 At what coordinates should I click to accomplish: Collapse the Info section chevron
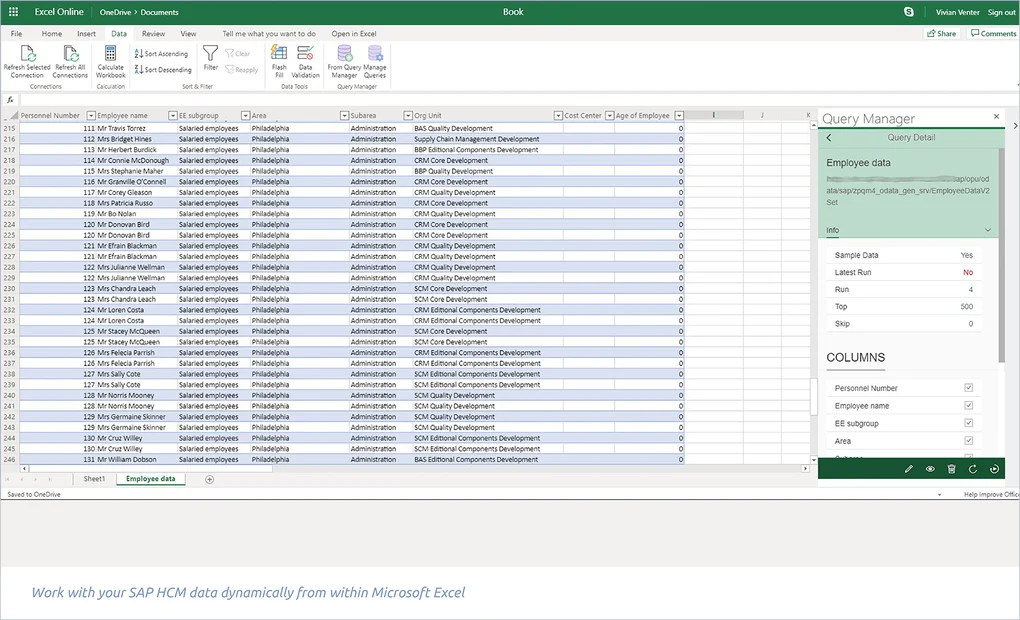(988, 231)
